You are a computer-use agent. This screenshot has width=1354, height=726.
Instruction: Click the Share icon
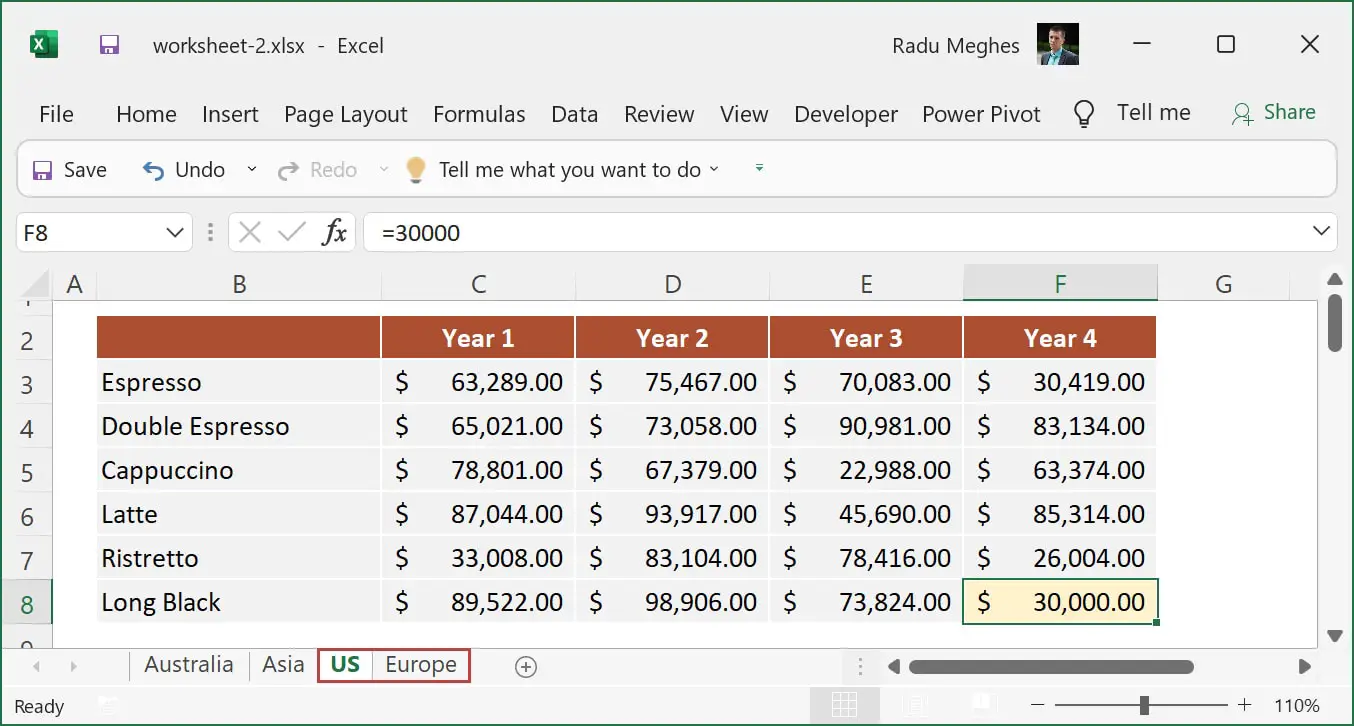[x=1242, y=113]
